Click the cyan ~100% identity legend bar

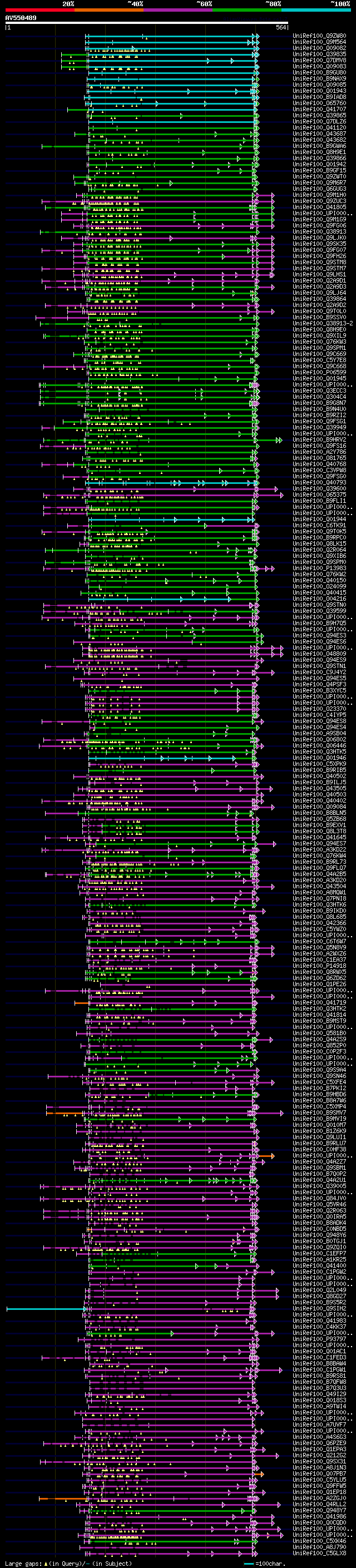pyautogui.click(x=316, y=10)
